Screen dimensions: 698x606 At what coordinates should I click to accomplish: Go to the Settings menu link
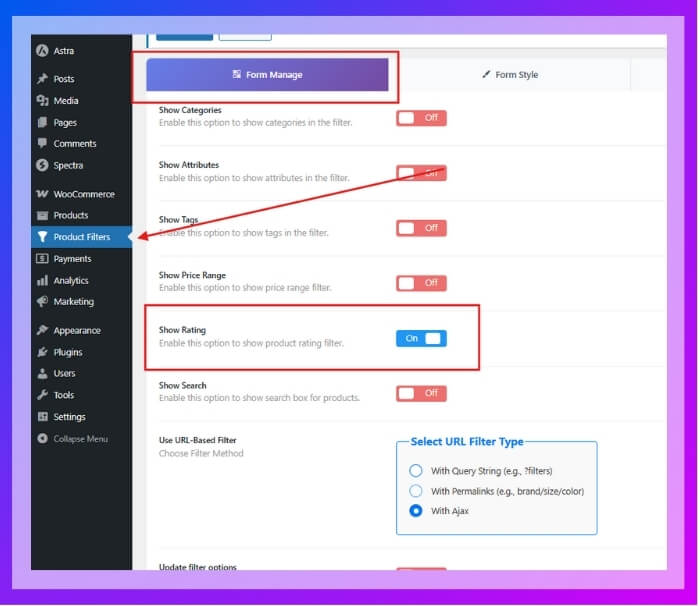[x=69, y=417]
